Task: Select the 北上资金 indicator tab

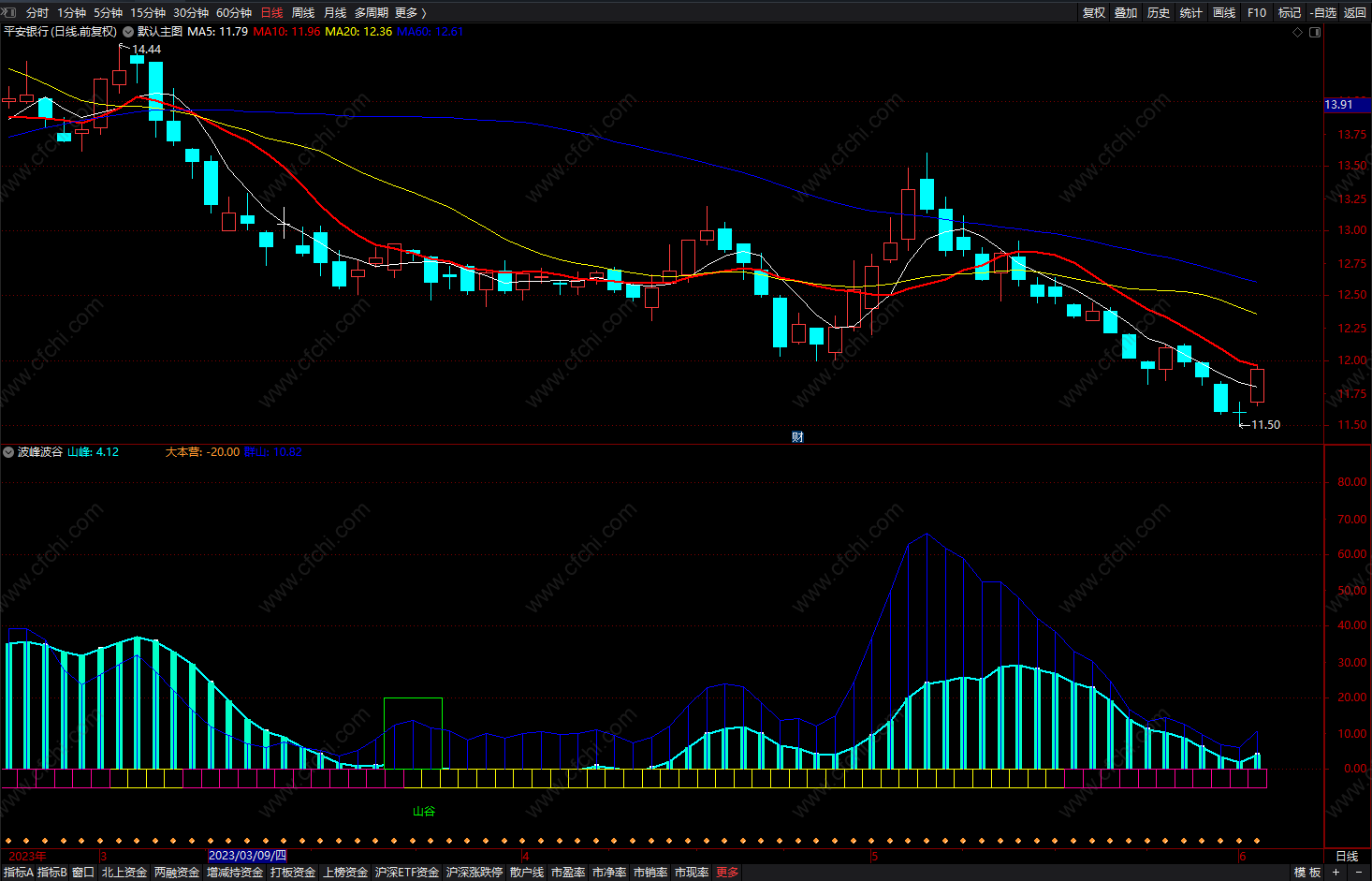Action: point(124,872)
